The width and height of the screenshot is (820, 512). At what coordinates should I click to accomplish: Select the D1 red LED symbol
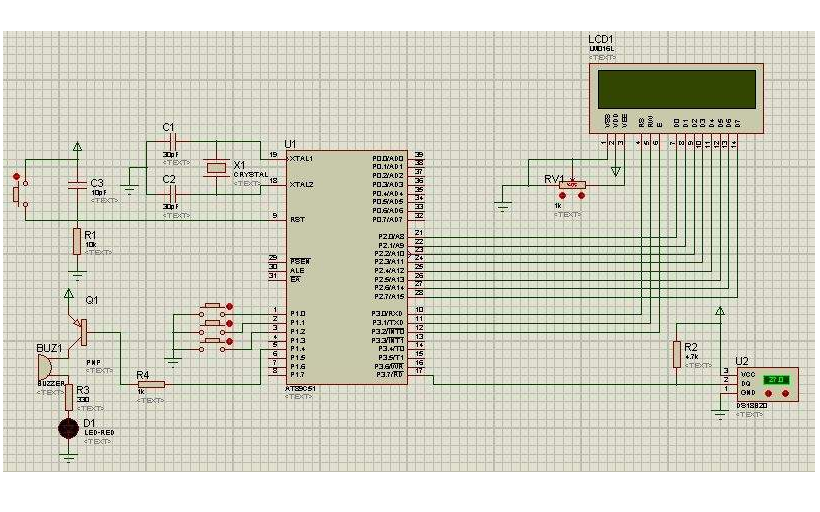pyautogui.click(x=69, y=428)
